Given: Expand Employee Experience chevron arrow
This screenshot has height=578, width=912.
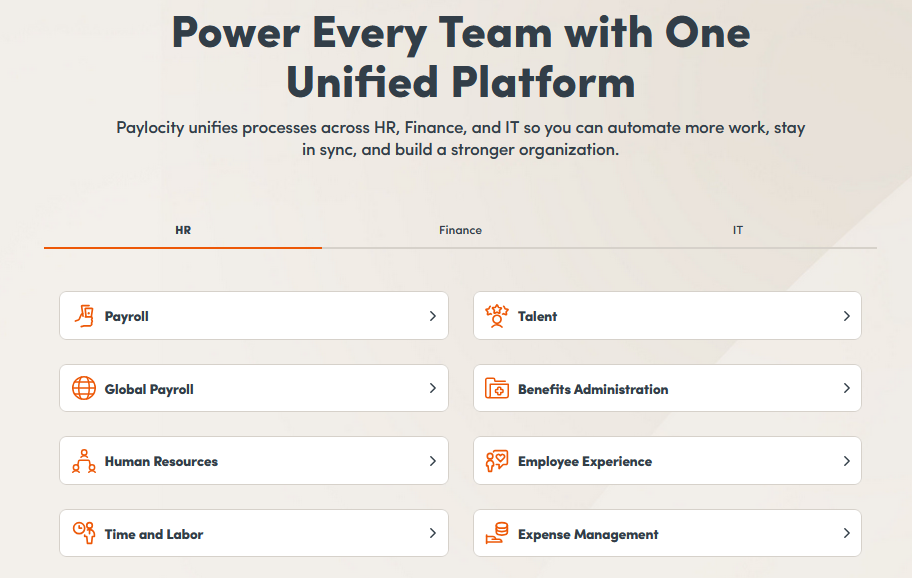Looking at the screenshot, I should coord(847,461).
